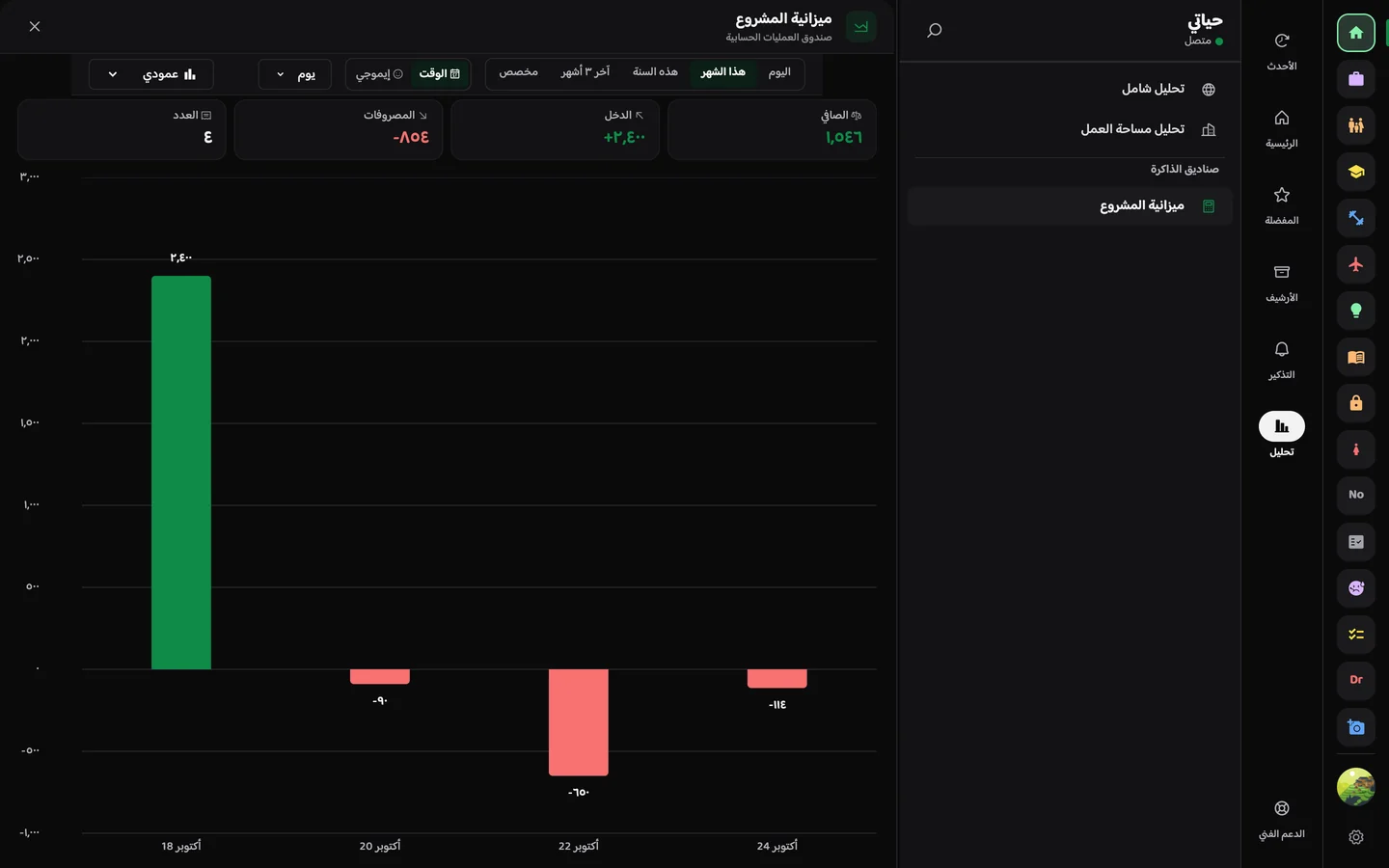This screenshot has height=868, width=1389.
Task: Open the user avatar picture
Action: (x=1355, y=787)
